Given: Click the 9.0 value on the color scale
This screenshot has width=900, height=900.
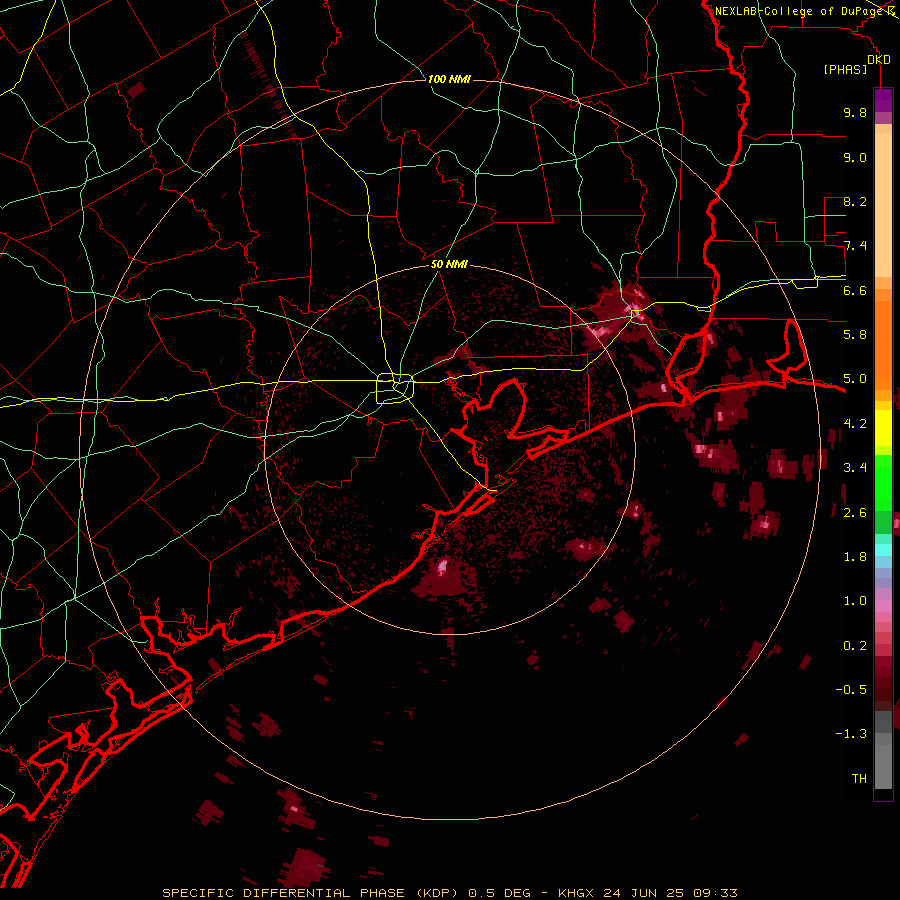Looking at the screenshot, I should [855, 157].
